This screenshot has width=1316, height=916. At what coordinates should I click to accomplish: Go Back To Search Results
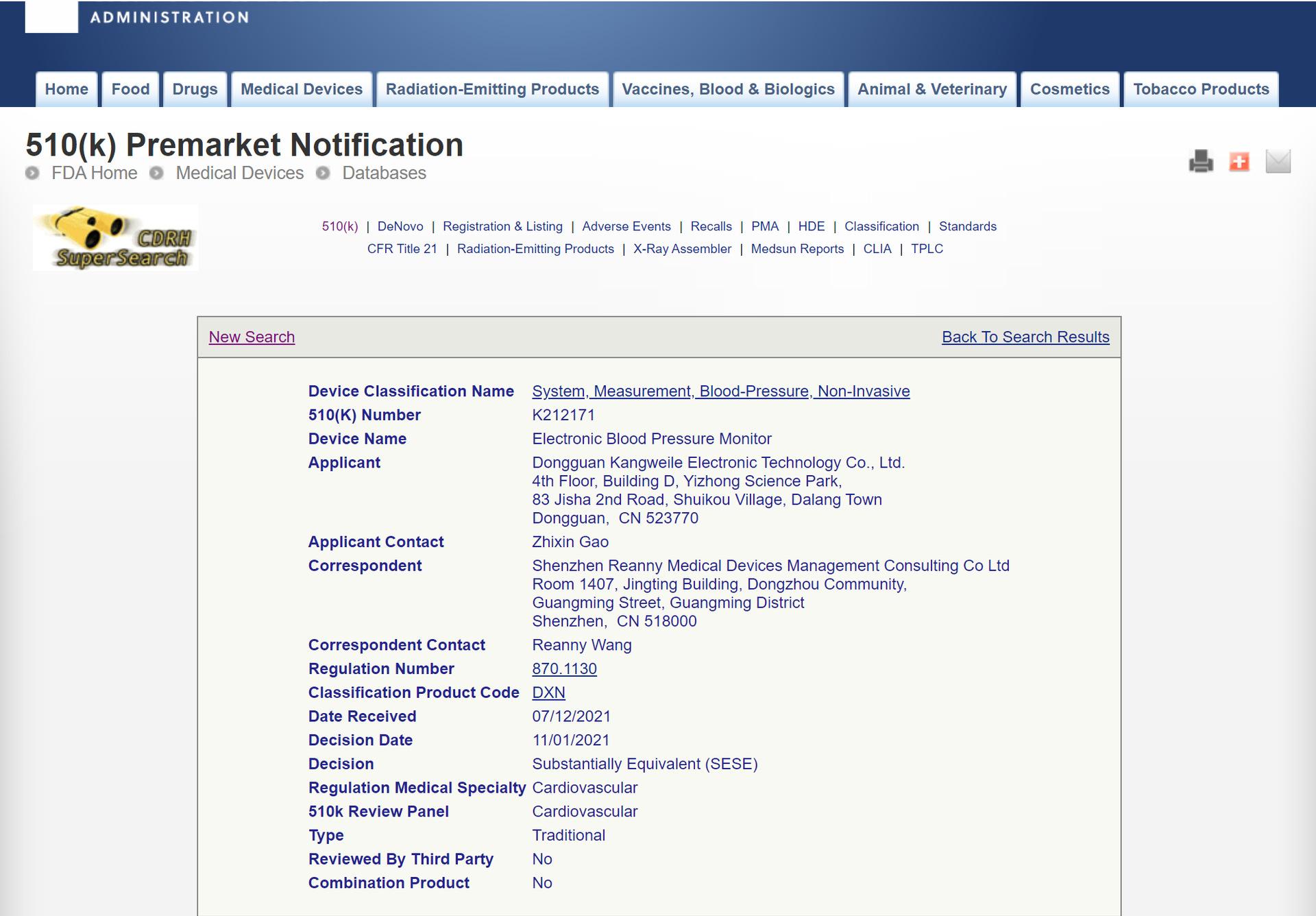point(1025,337)
